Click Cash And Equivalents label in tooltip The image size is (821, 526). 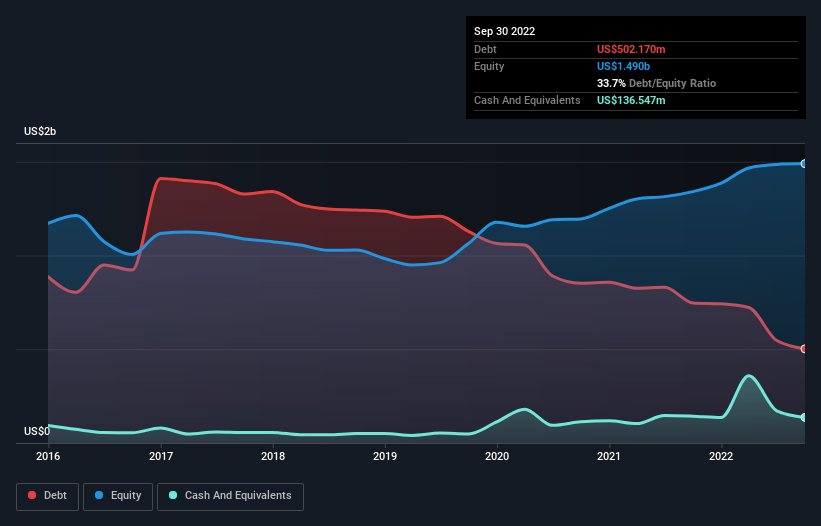(x=527, y=100)
